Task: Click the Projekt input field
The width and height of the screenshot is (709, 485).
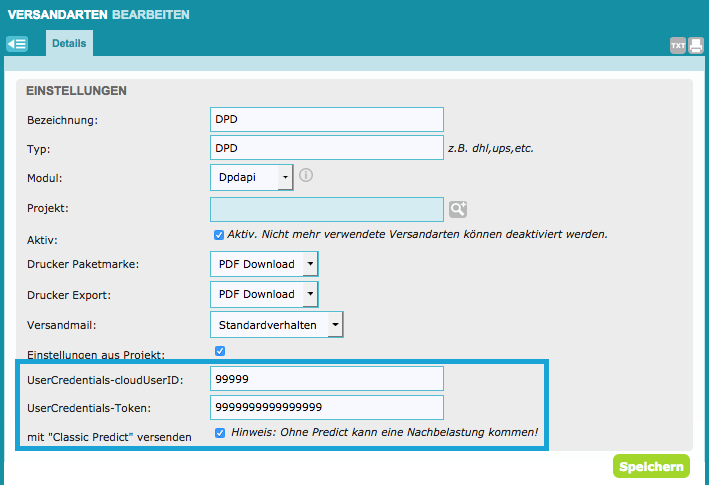Action: coord(326,208)
